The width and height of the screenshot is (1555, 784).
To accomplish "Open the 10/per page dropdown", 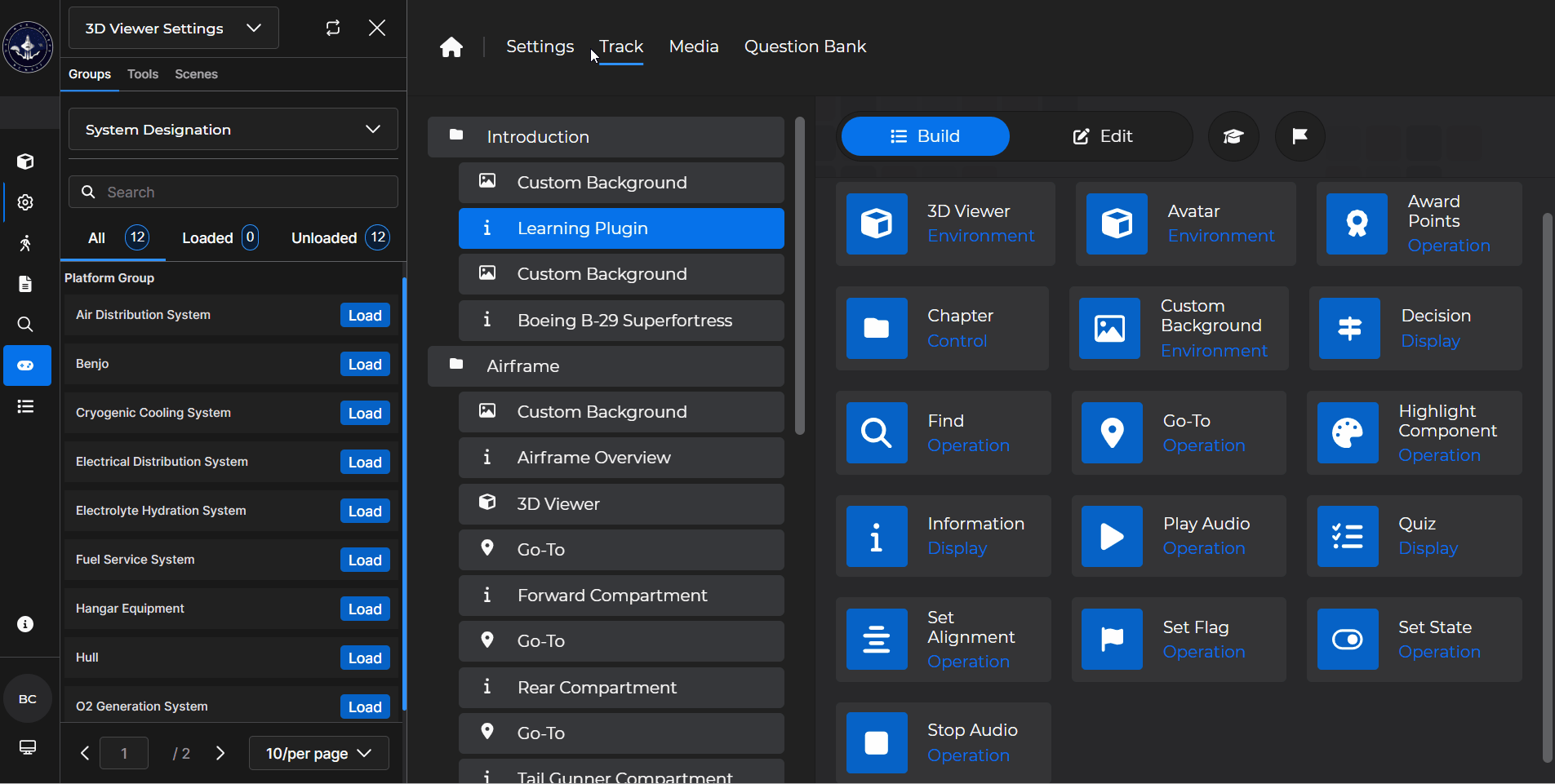I will click(319, 753).
